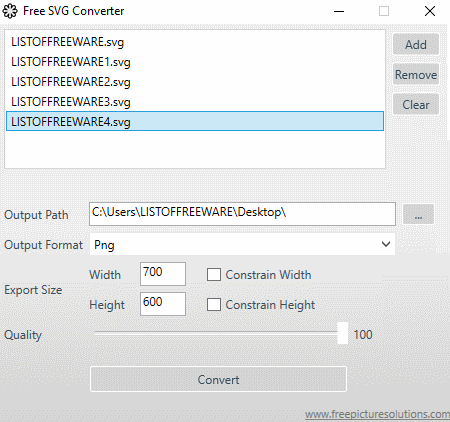Select LISTOFFREEWARE3.svg in the list
The image size is (450, 422).
195,102
